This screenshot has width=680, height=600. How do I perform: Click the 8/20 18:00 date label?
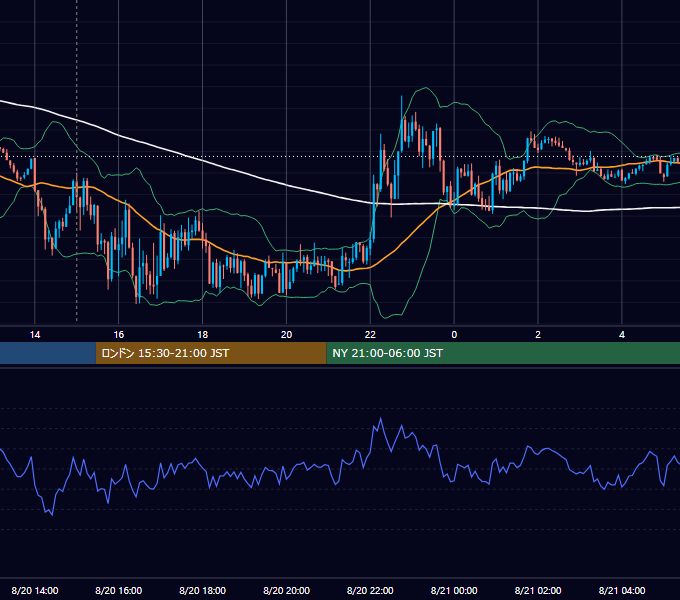click(203, 590)
